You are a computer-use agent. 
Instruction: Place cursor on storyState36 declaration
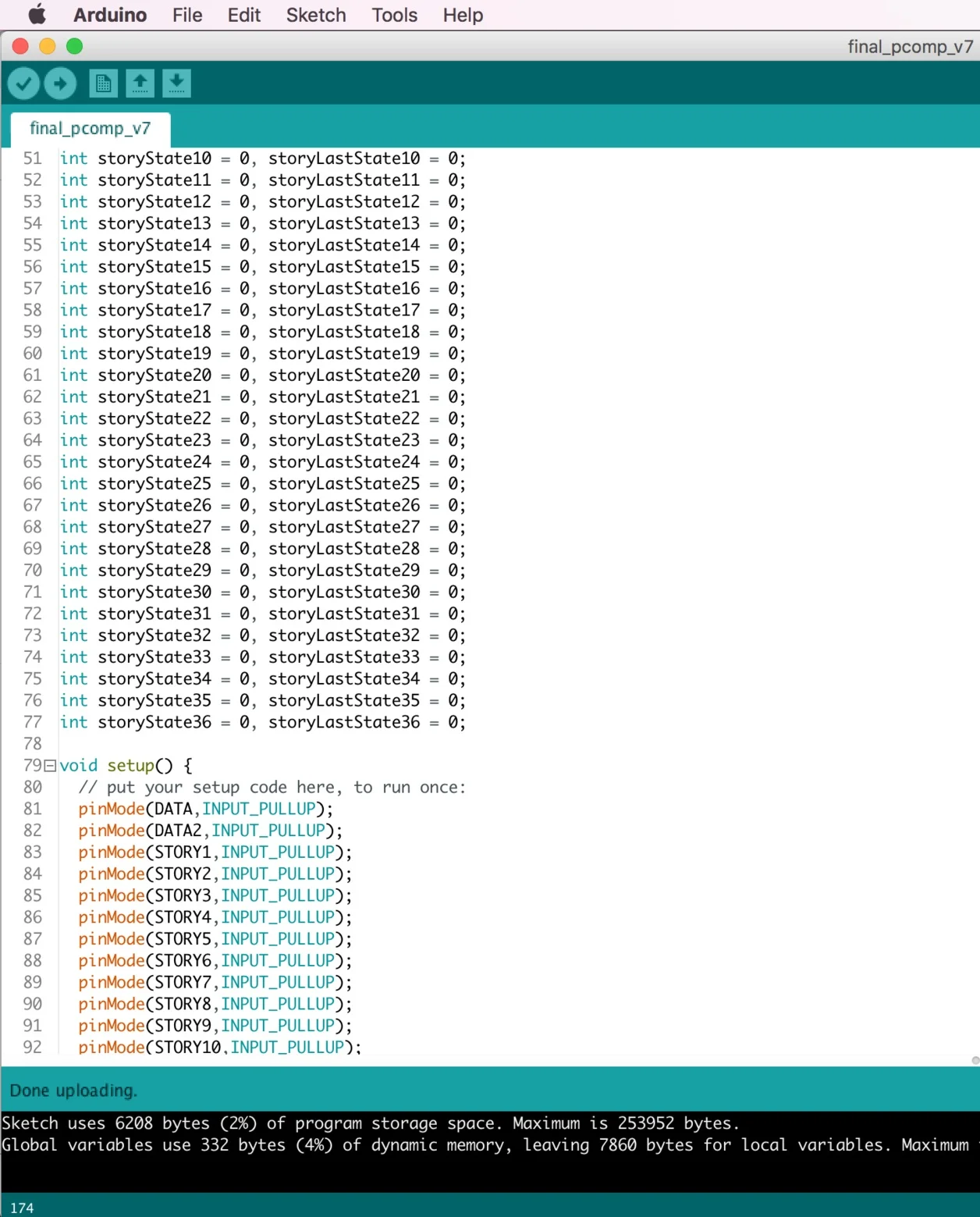pos(154,722)
